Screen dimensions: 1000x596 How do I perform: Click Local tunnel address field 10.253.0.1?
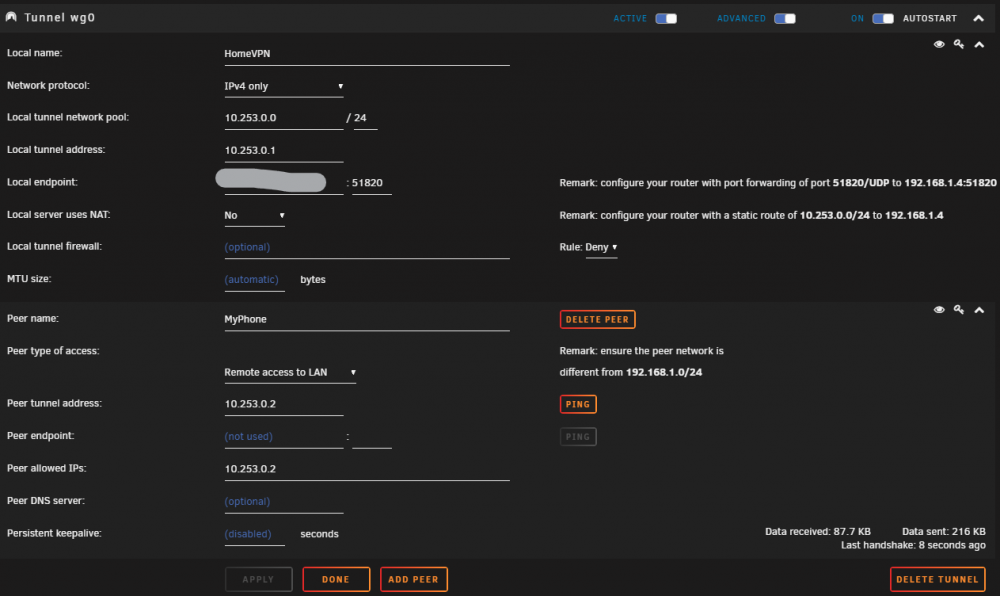click(284, 150)
